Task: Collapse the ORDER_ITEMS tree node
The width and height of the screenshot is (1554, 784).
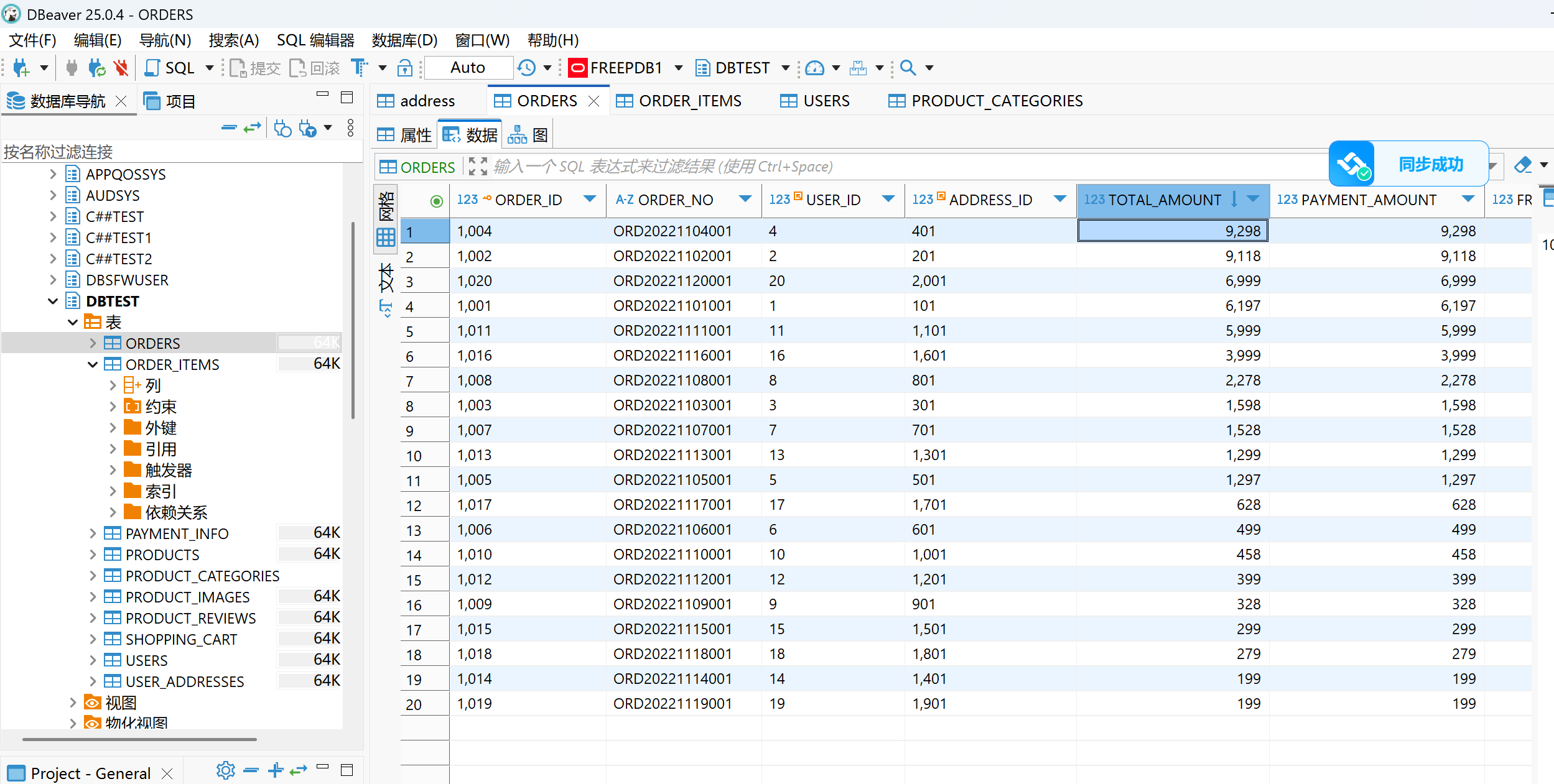Action: [x=93, y=364]
